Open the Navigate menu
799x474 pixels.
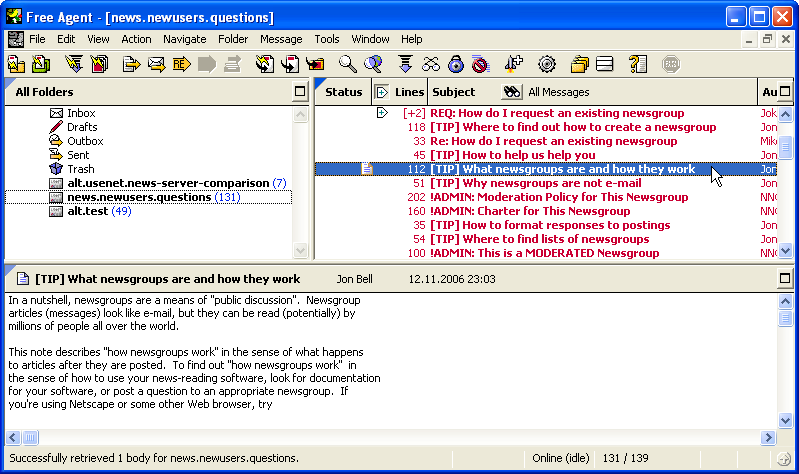pyautogui.click(x=184, y=39)
